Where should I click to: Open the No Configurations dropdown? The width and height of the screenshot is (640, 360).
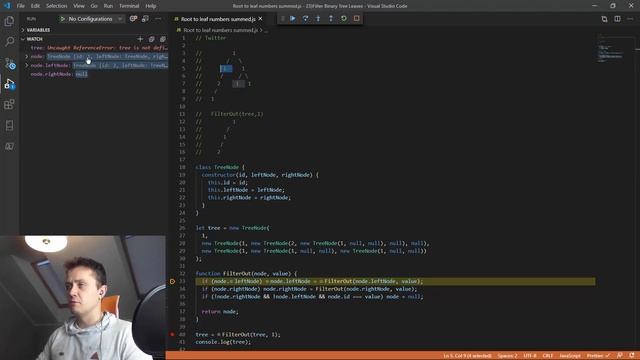pyautogui.click(x=95, y=19)
